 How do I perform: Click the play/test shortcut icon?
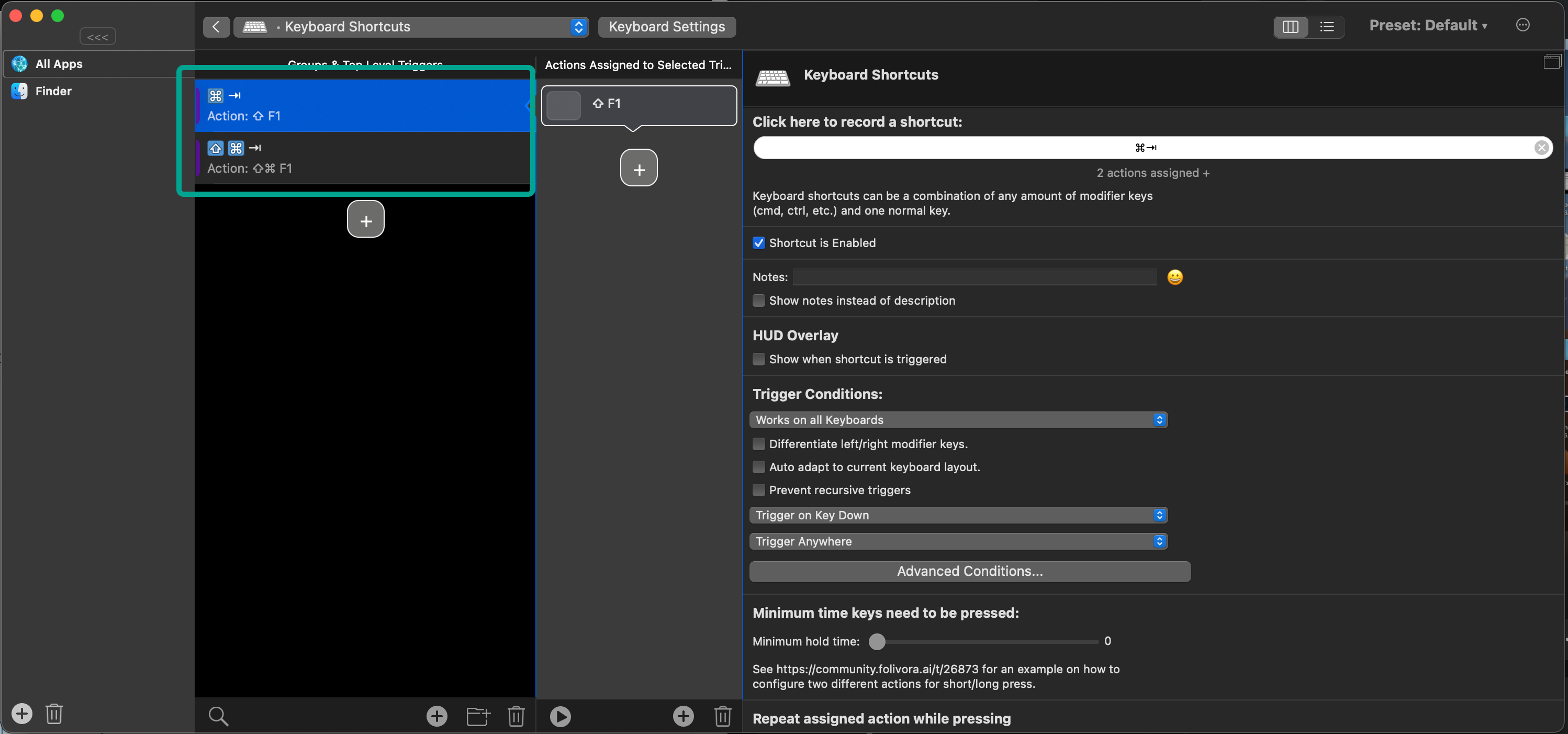pos(560,715)
